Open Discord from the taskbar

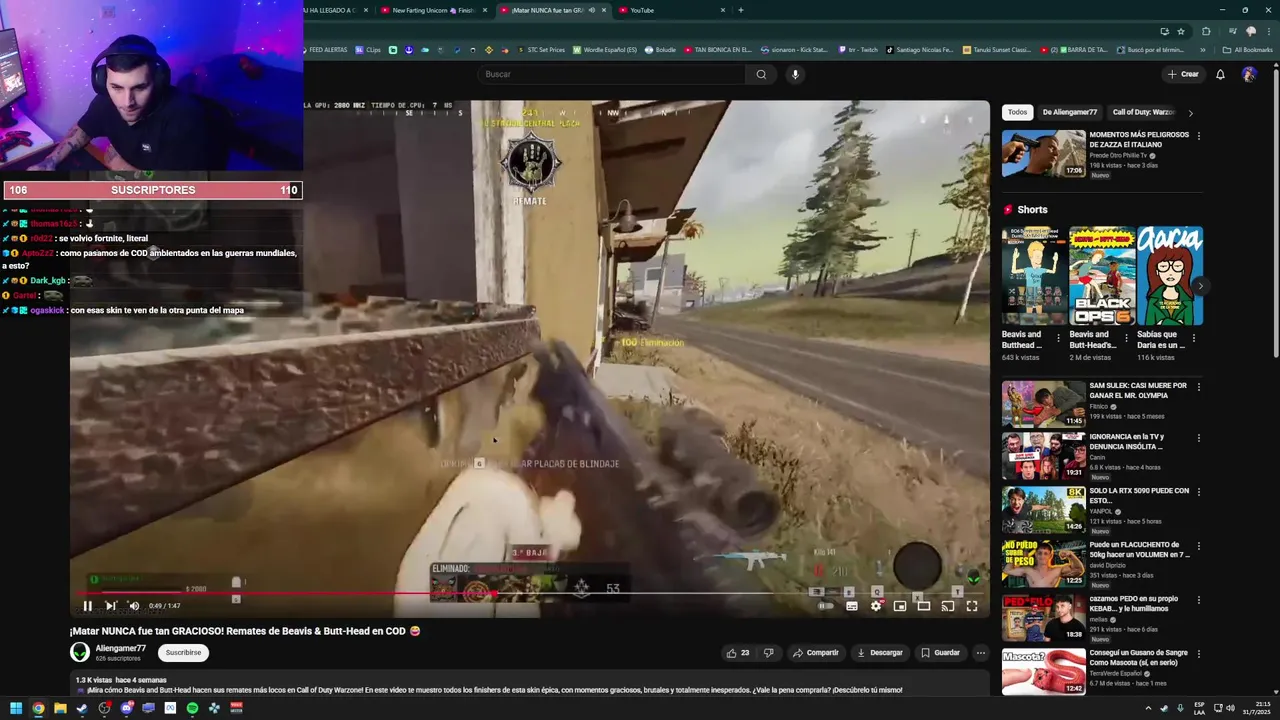[126, 708]
